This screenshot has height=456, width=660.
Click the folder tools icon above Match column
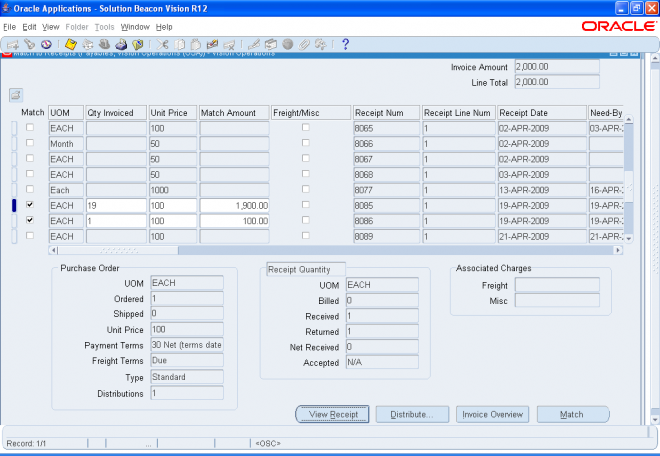click(16, 95)
